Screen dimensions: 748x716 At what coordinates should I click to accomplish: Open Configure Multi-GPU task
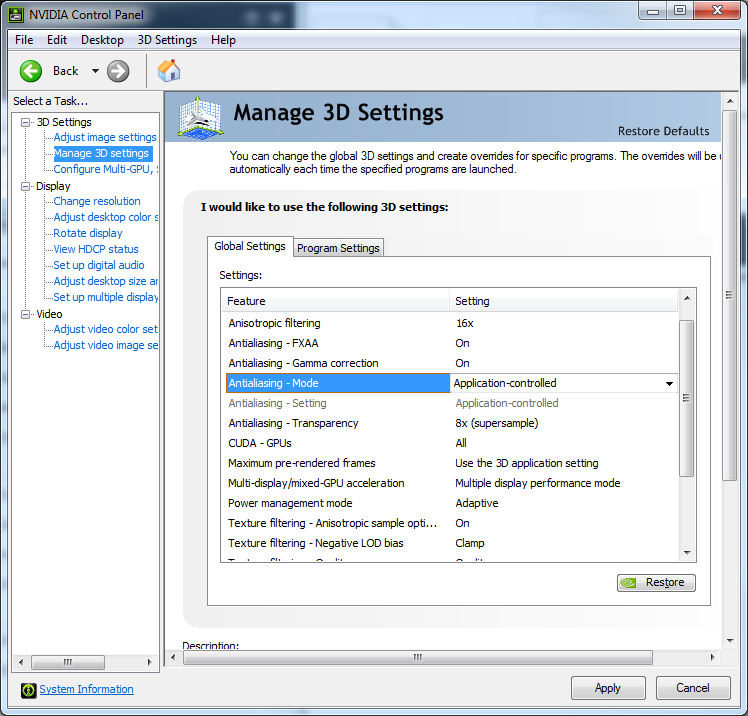coord(105,169)
